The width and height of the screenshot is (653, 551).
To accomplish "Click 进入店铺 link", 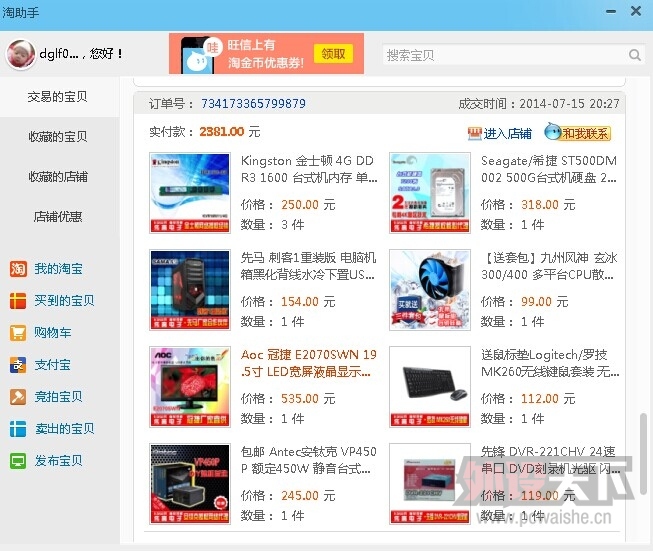I will pyautogui.click(x=507, y=134).
